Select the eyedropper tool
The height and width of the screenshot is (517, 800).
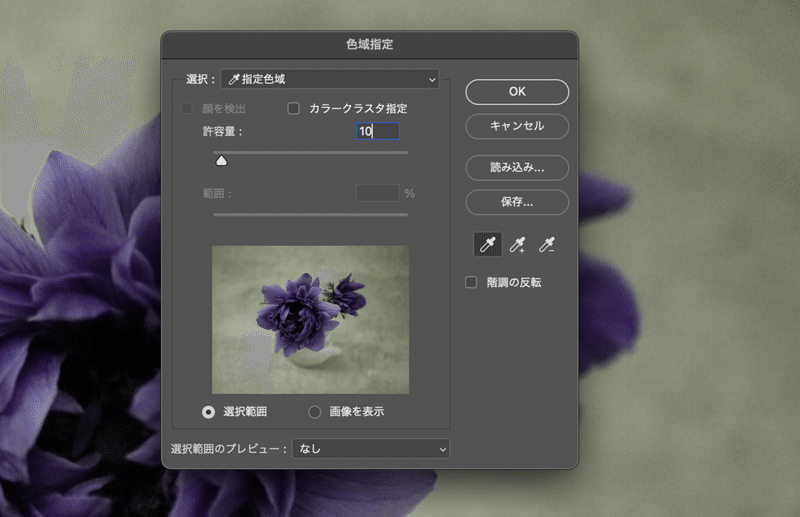(488, 244)
